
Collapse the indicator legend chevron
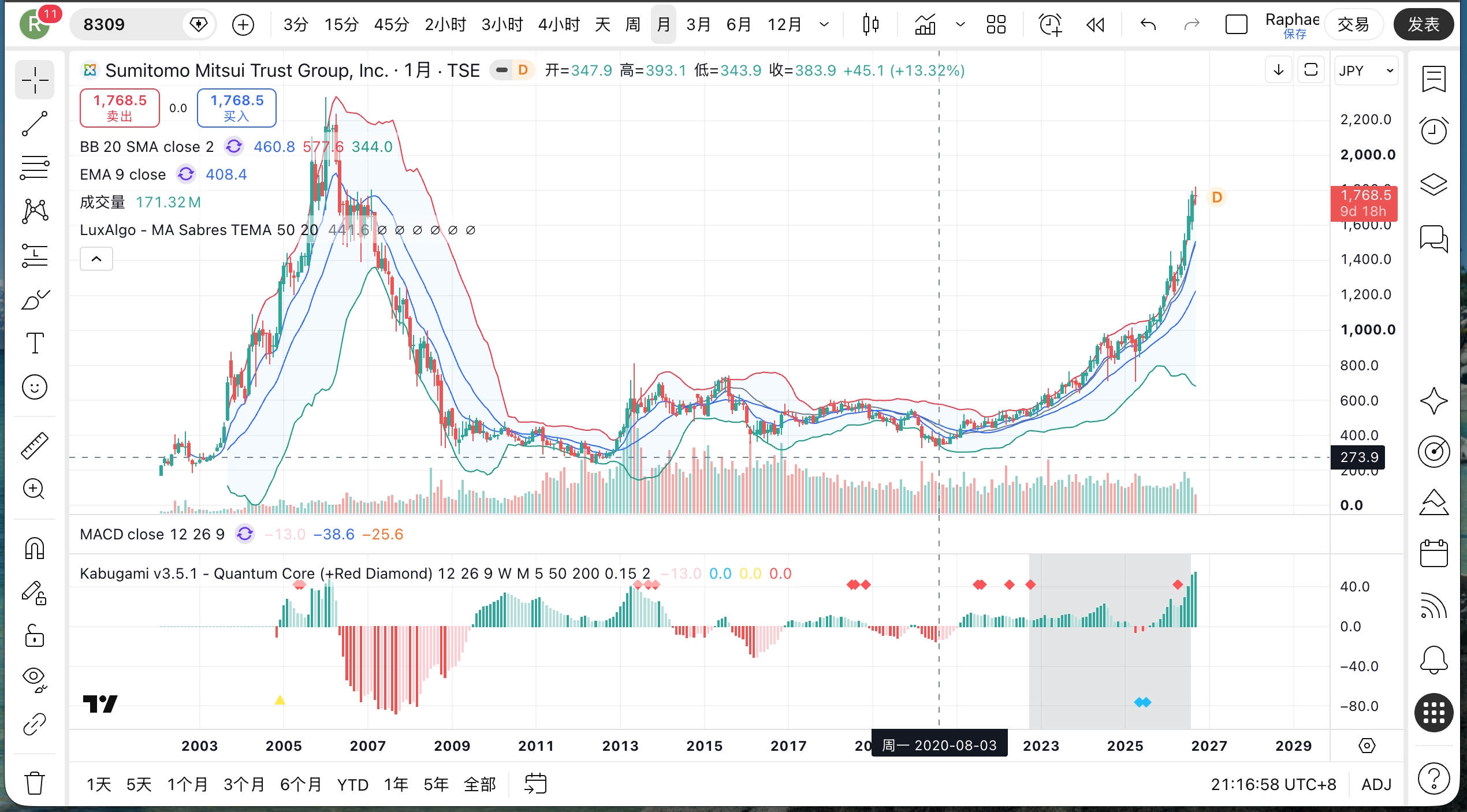96,259
